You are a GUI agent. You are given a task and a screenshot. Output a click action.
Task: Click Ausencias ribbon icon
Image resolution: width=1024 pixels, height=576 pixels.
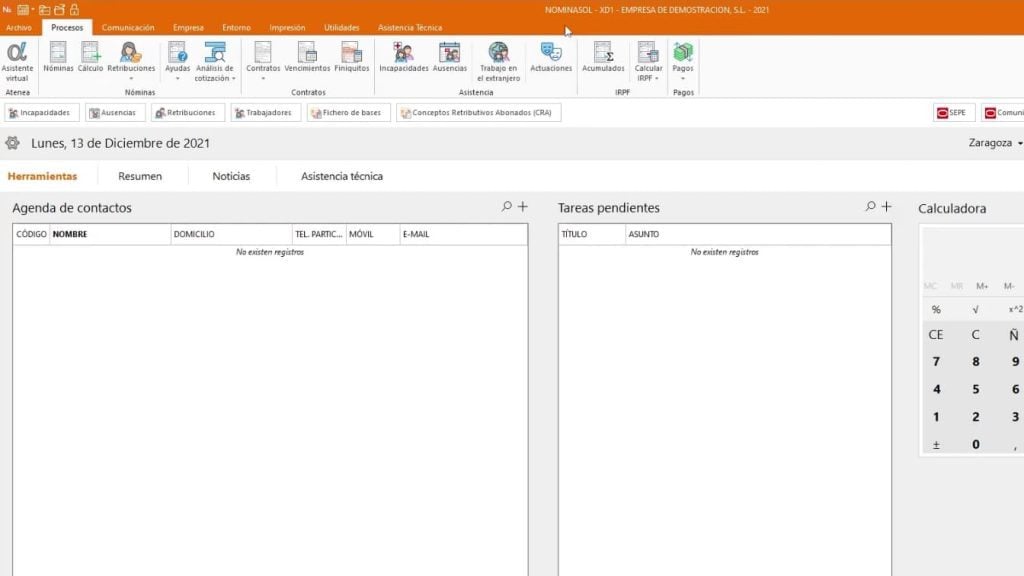(449, 57)
